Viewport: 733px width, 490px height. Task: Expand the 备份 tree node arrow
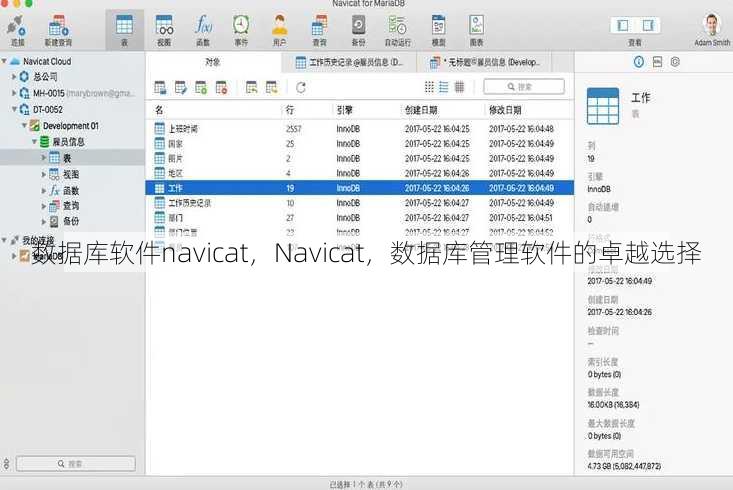pos(43,222)
